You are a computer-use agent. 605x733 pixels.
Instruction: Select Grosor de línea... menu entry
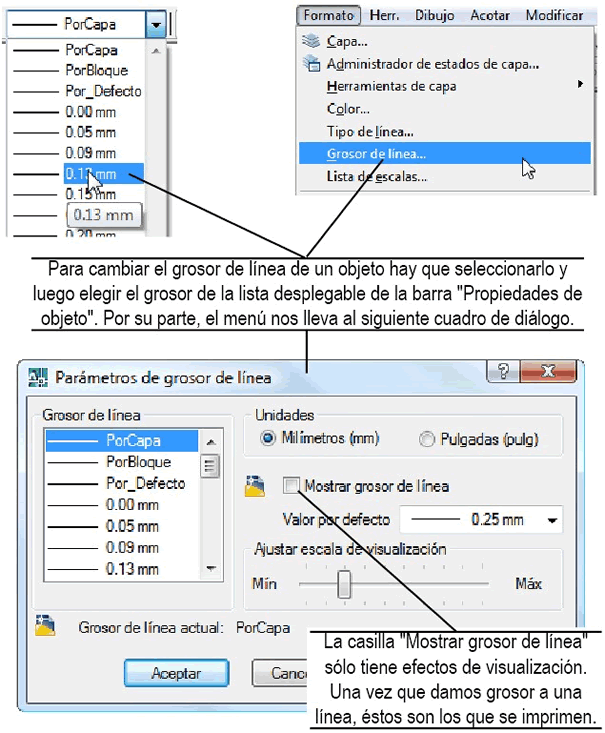click(x=445, y=153)
